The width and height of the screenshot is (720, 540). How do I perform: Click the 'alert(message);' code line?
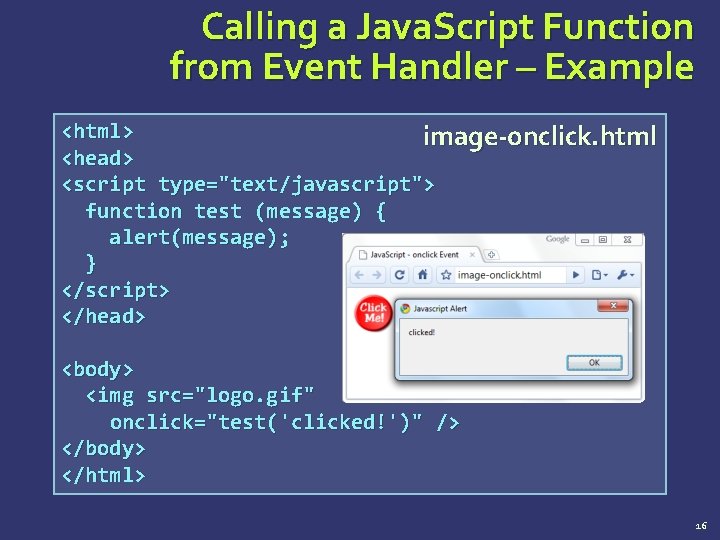click(x=199, y=238)
